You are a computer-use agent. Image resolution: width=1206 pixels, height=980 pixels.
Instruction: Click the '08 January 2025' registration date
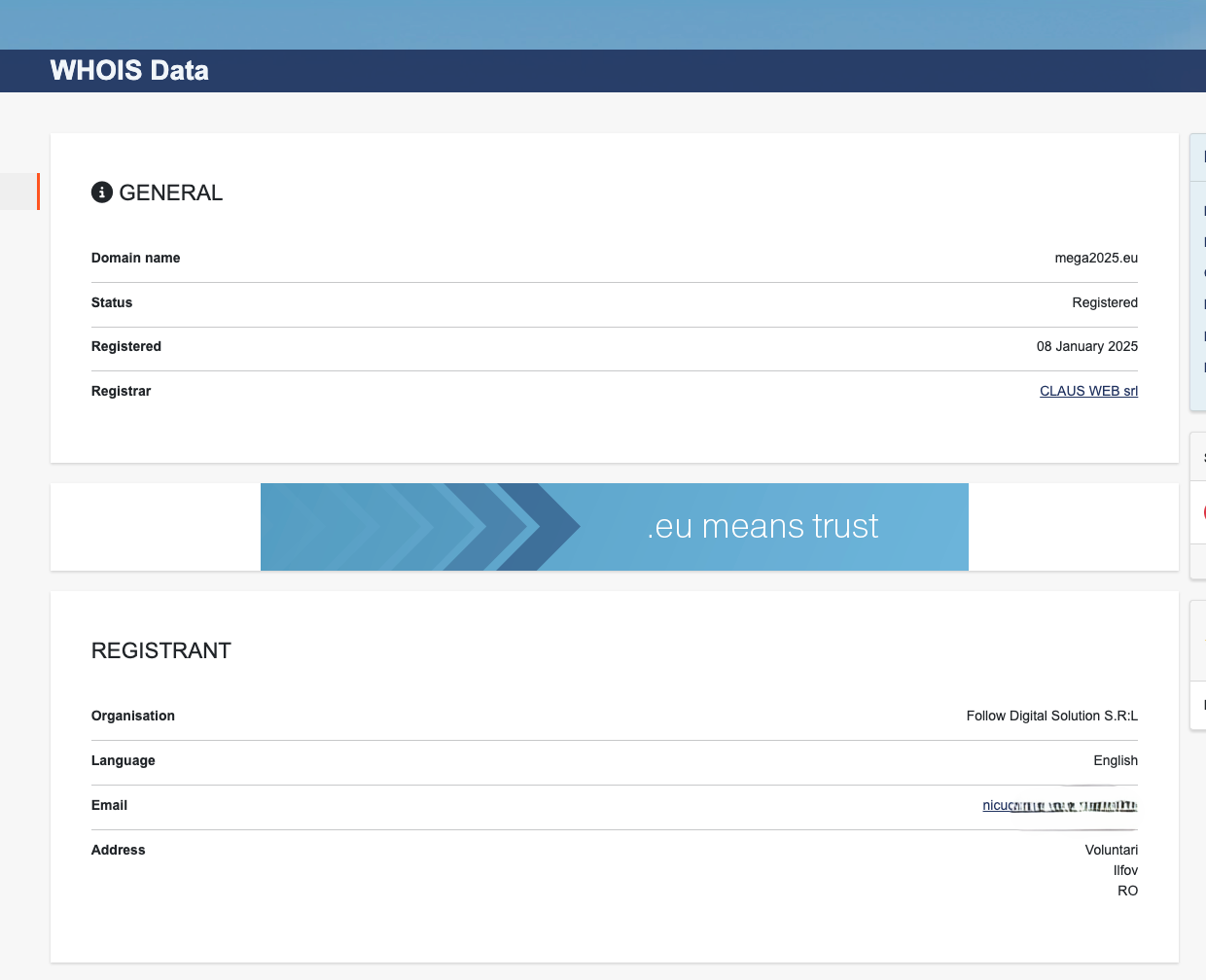pyautogui.click(x=1086, y=346)
